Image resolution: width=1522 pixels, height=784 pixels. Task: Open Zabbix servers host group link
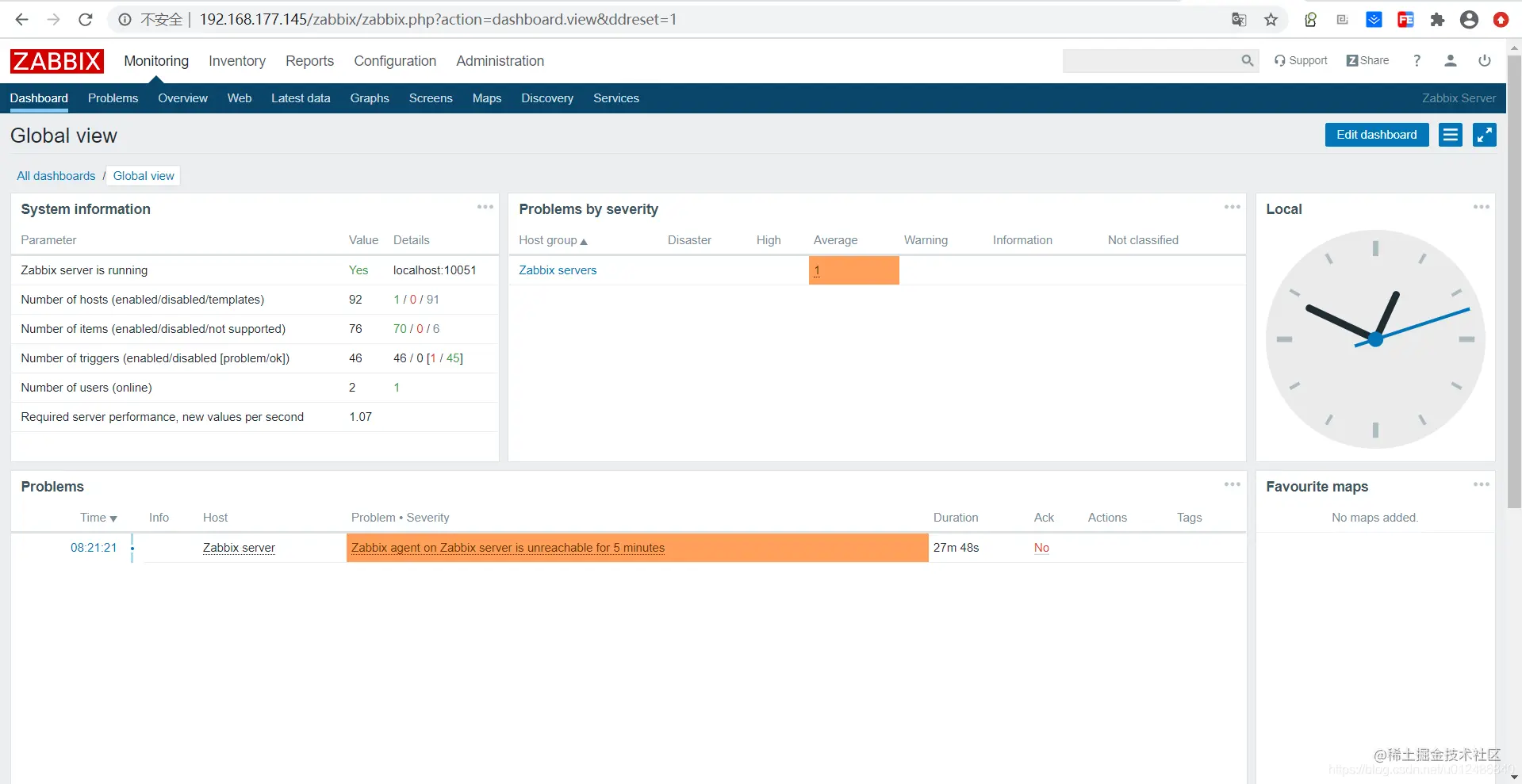558,270
